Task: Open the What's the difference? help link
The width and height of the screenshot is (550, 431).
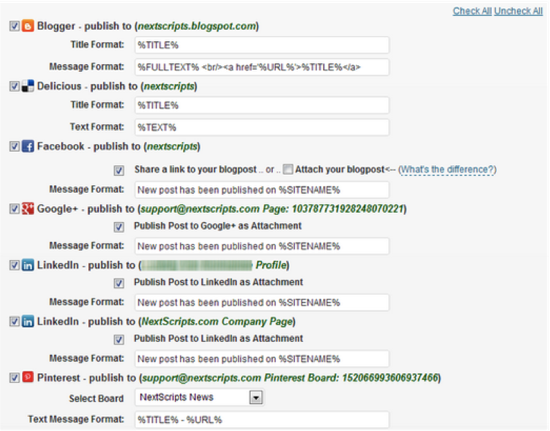Action: pos(447,170)
